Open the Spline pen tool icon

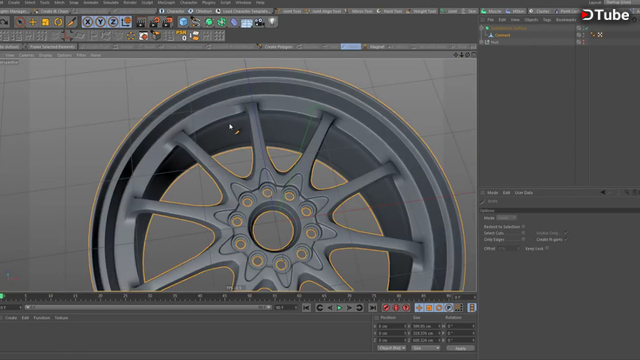pos(196,22)
